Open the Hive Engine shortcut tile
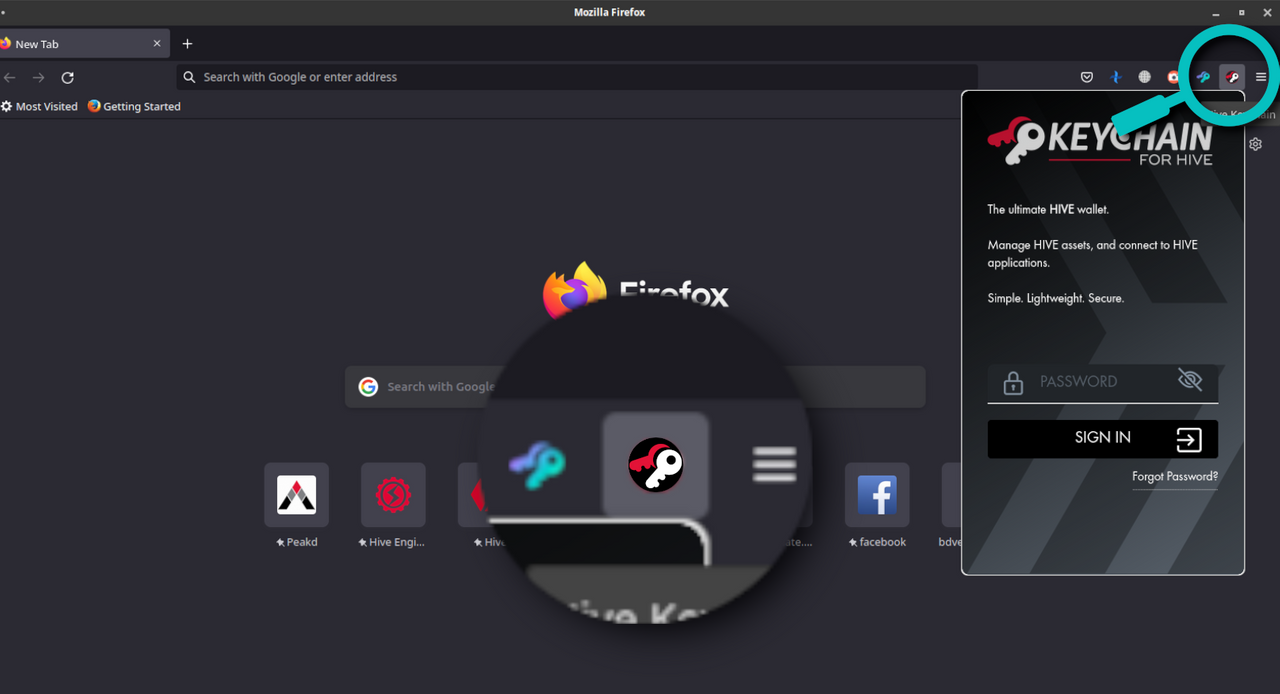 (x=393, y=495)
